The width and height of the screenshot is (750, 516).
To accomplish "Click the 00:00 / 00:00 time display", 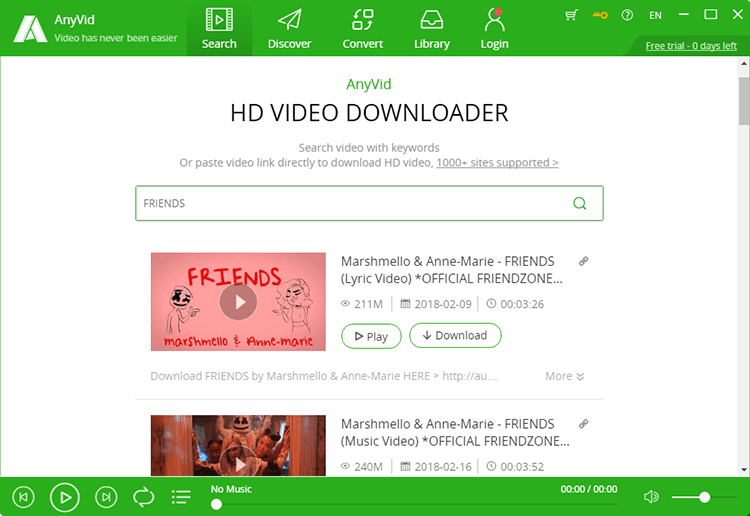I will click(x=589, y=489).
